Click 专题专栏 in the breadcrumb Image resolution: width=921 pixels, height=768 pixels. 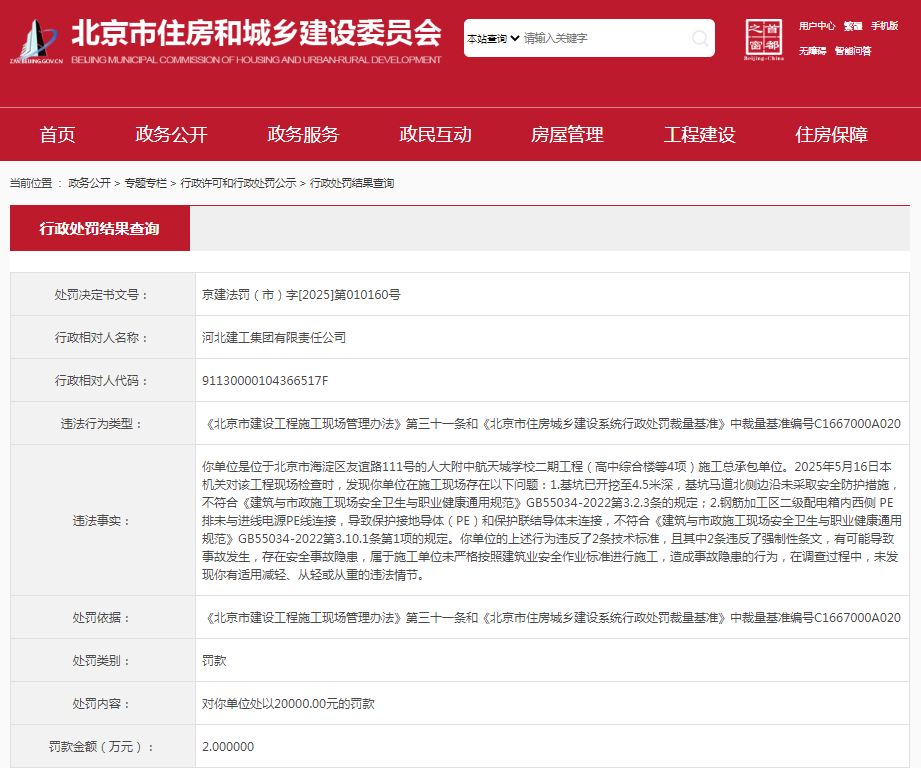[146, 183]
